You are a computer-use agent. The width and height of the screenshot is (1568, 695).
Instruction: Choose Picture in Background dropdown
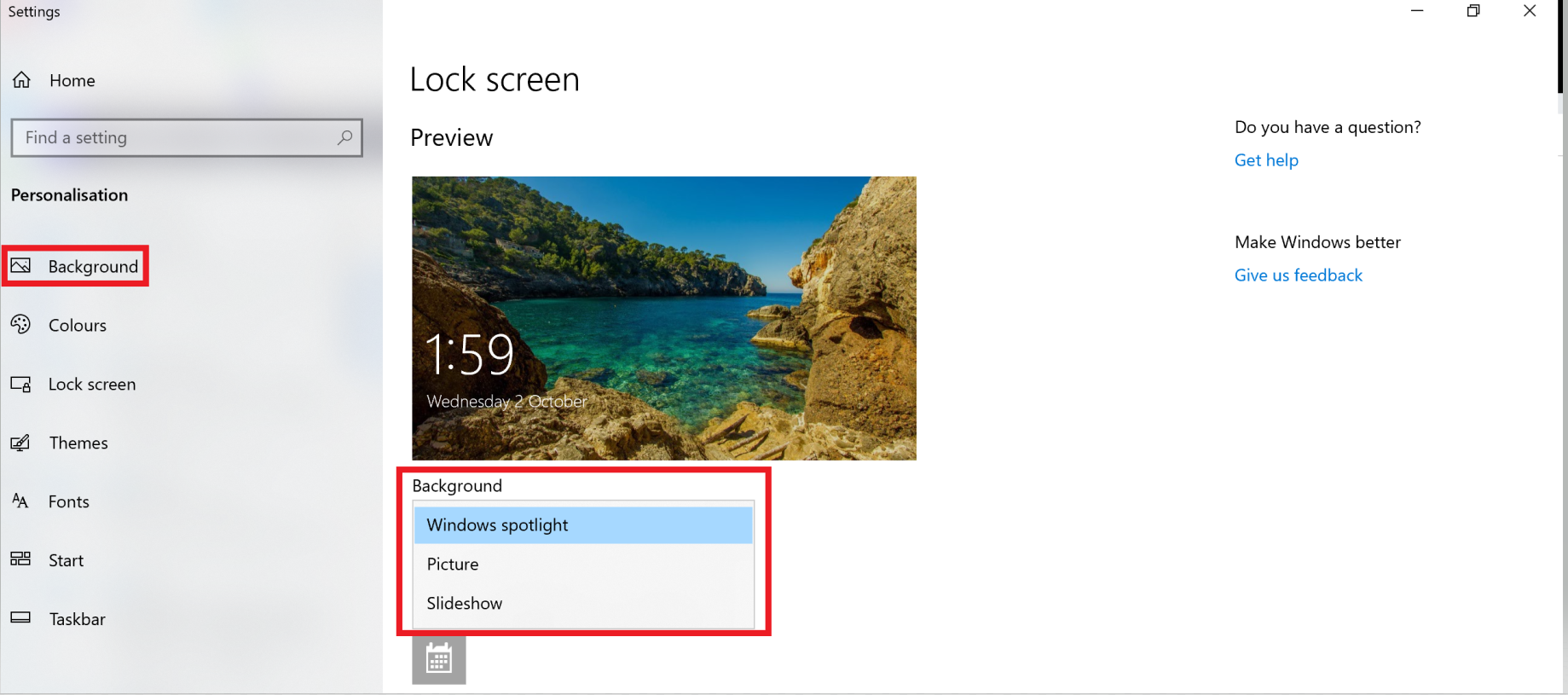(x=583, y=564)
